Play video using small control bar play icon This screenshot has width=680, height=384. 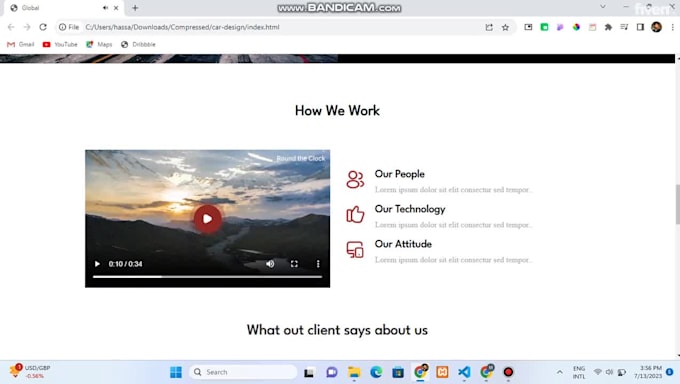tap(97, 264)
